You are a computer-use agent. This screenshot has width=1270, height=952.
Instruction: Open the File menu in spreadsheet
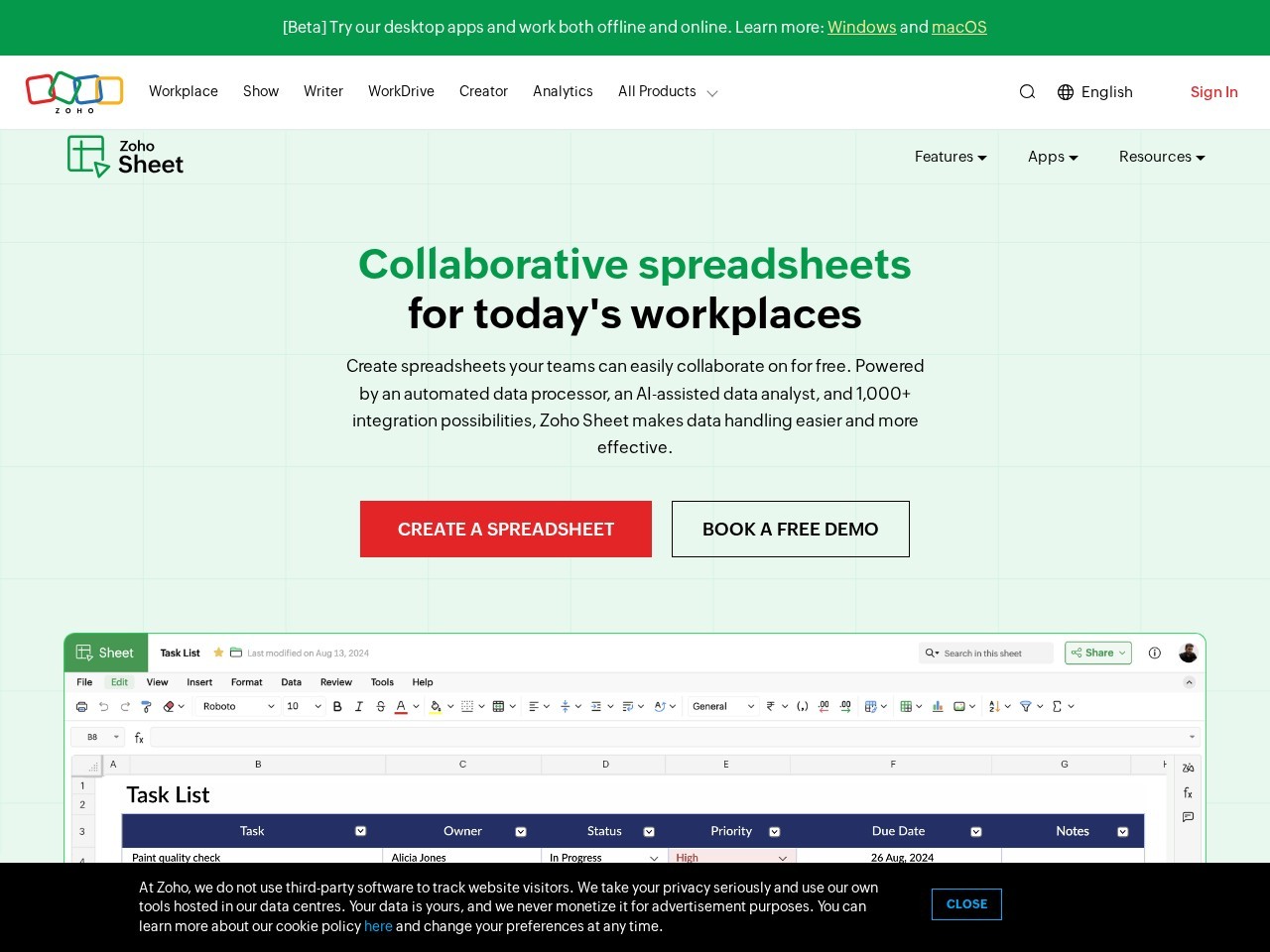pos(84,682)
